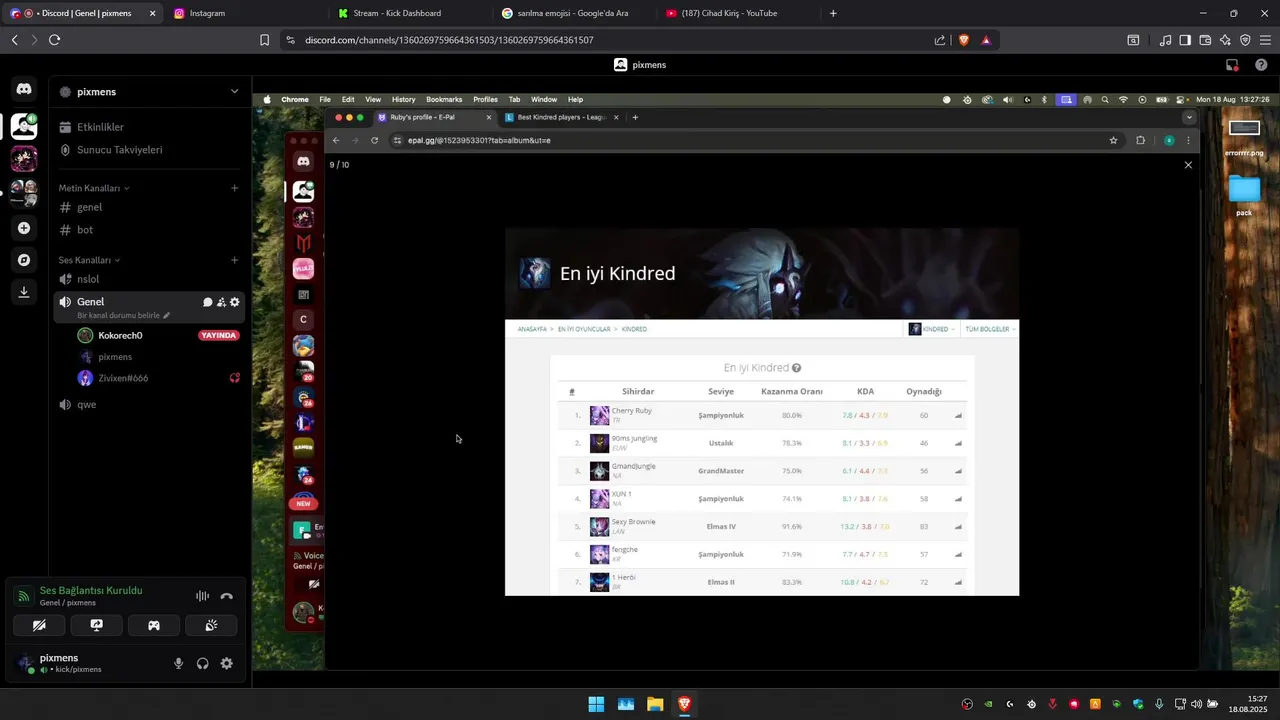
Task: Open Discord help question mark icon
Action: pyautogui.click(x=1261, y=65)
